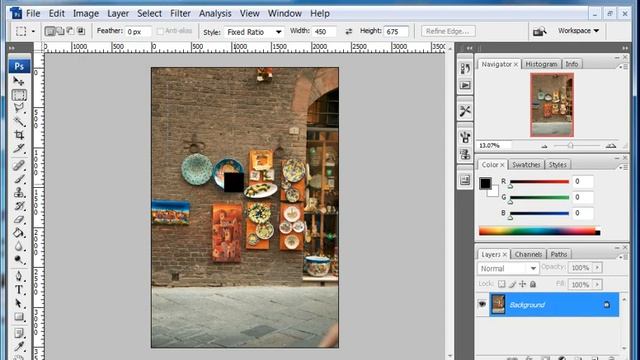This screenshot has height=360, width=640.
Task: Select the Paint Bucket tool
Action: pyautogui.click(x=19, y=233)
